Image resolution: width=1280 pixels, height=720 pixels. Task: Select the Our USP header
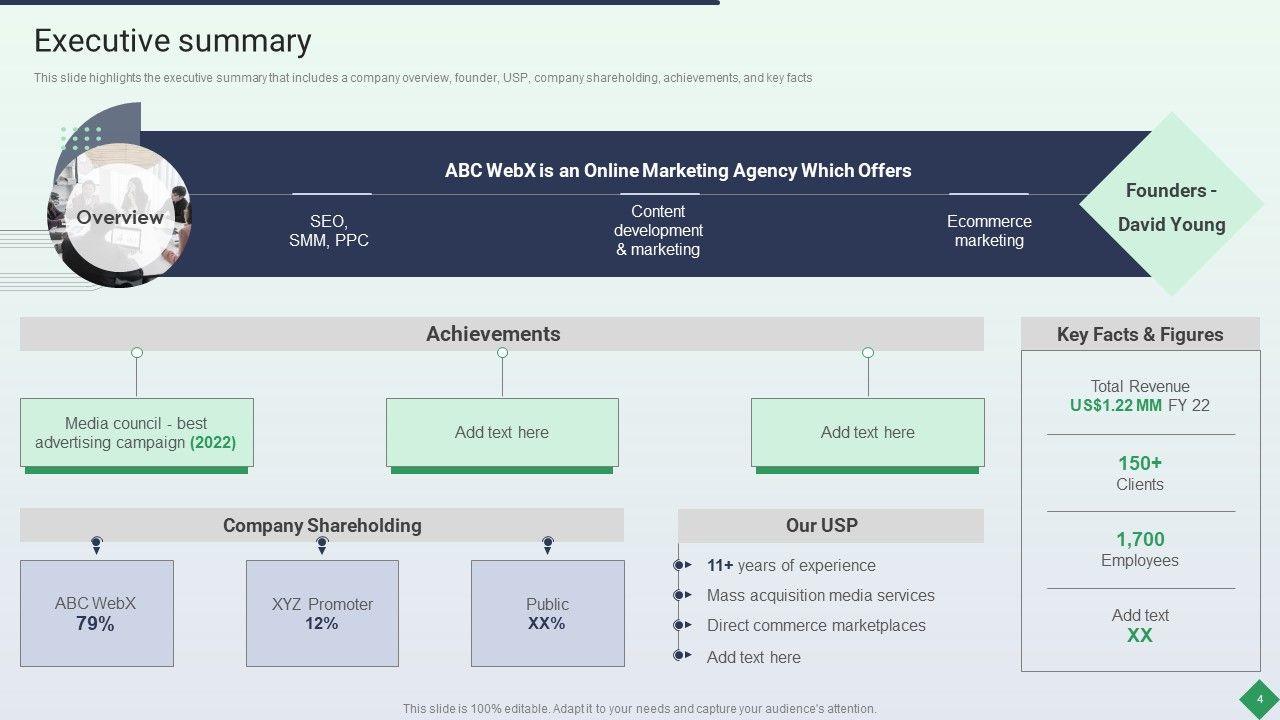tap(830, 525)
